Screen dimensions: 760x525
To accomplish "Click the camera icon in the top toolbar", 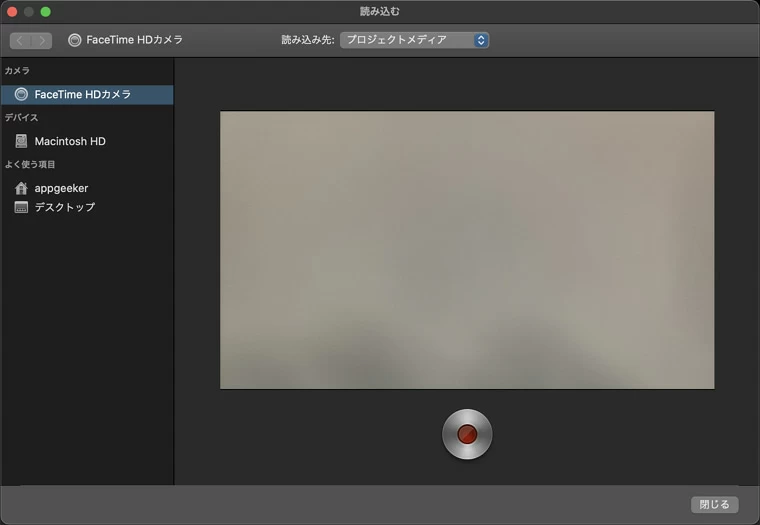I will pyautogui.click(x=75, y=40).
